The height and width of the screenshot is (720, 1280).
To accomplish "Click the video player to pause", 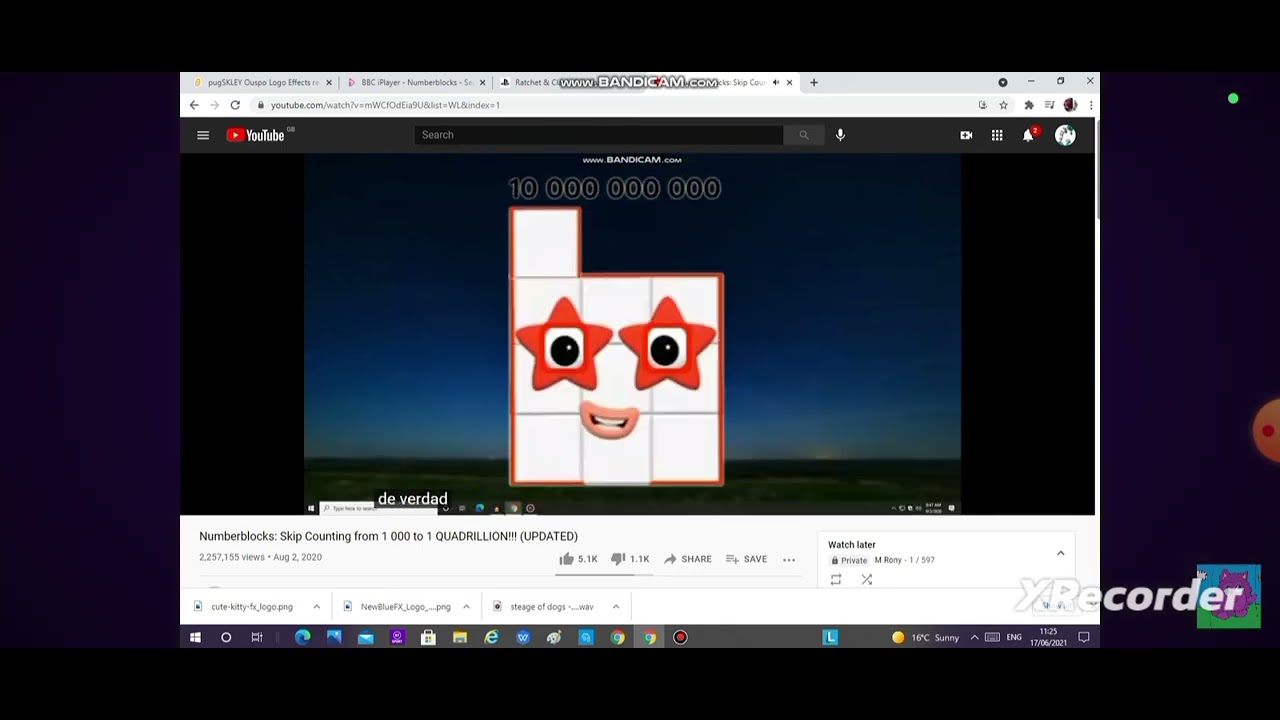I will click(632, 334).
